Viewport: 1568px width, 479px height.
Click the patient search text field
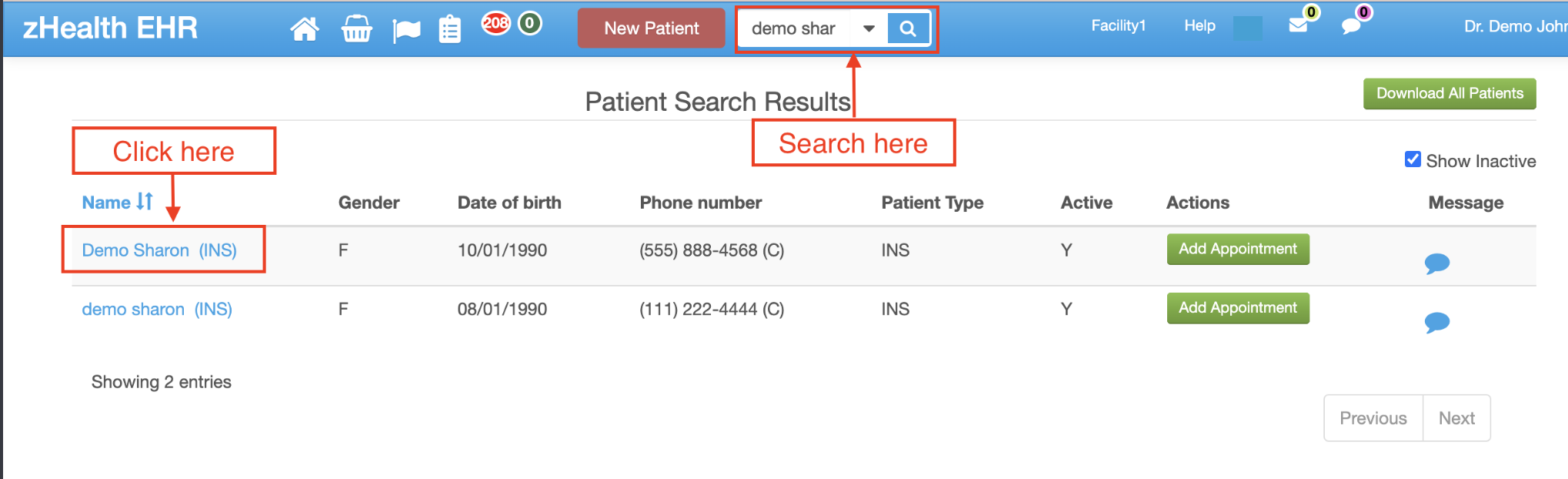click(799, 28)
